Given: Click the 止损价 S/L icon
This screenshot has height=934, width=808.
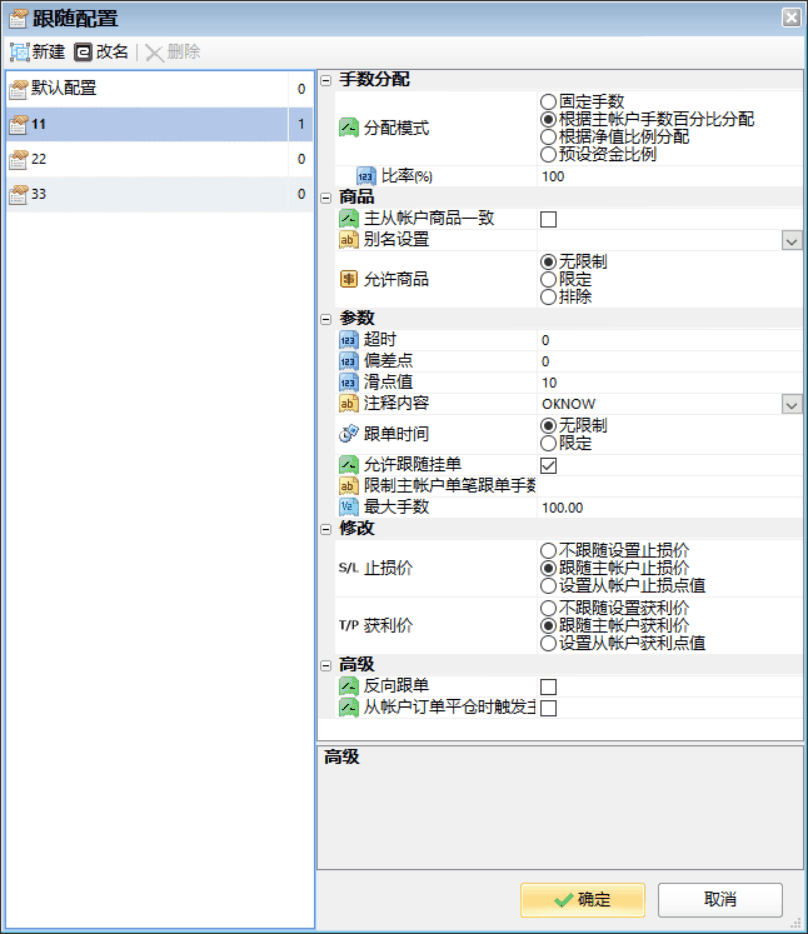Looking at the screenshot, I should pos(348,568).
